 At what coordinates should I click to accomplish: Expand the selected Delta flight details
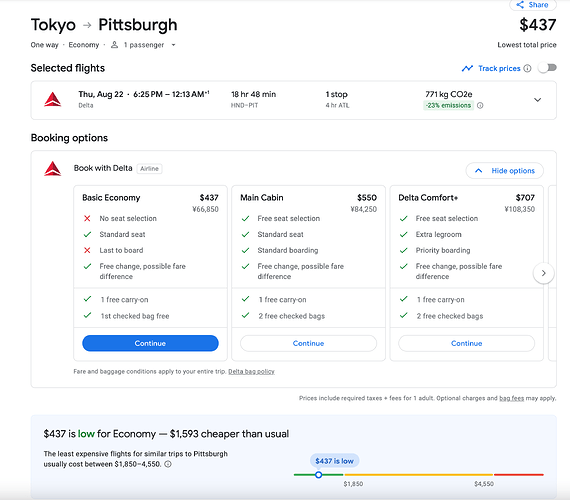pos(537,100)
